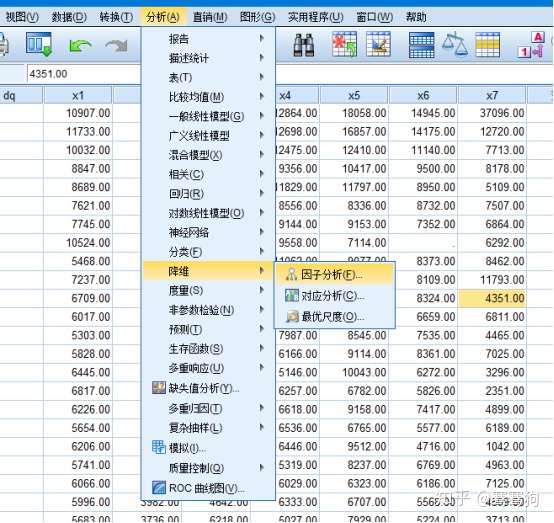Open the 生存函数(S) menu entry
The width and height of the screenshot is (554, 523).
[208, 349]
